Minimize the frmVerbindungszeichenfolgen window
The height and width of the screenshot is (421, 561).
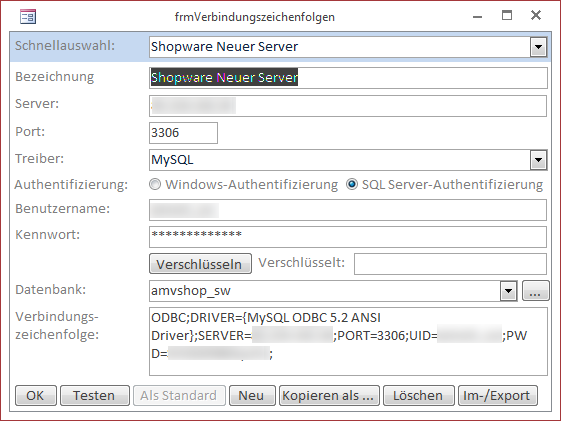[477, 16]
